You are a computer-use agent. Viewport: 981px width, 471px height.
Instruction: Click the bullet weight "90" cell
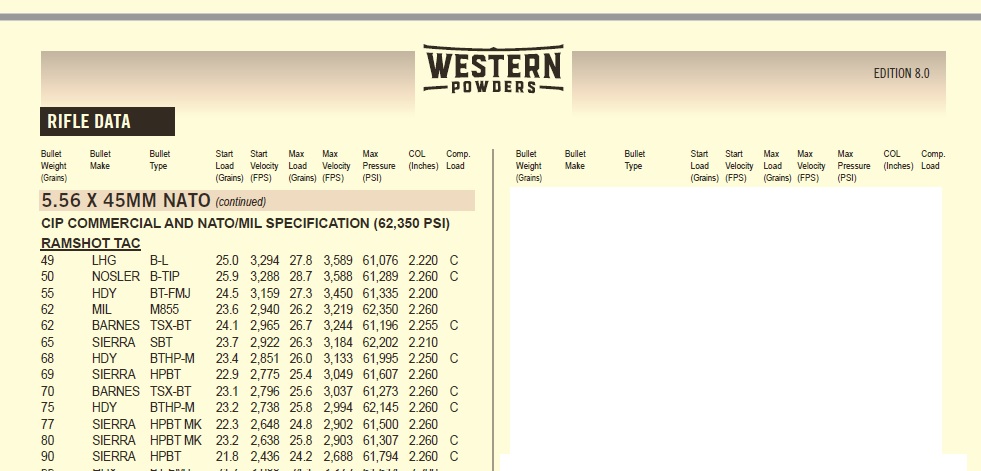pos(48,457)
